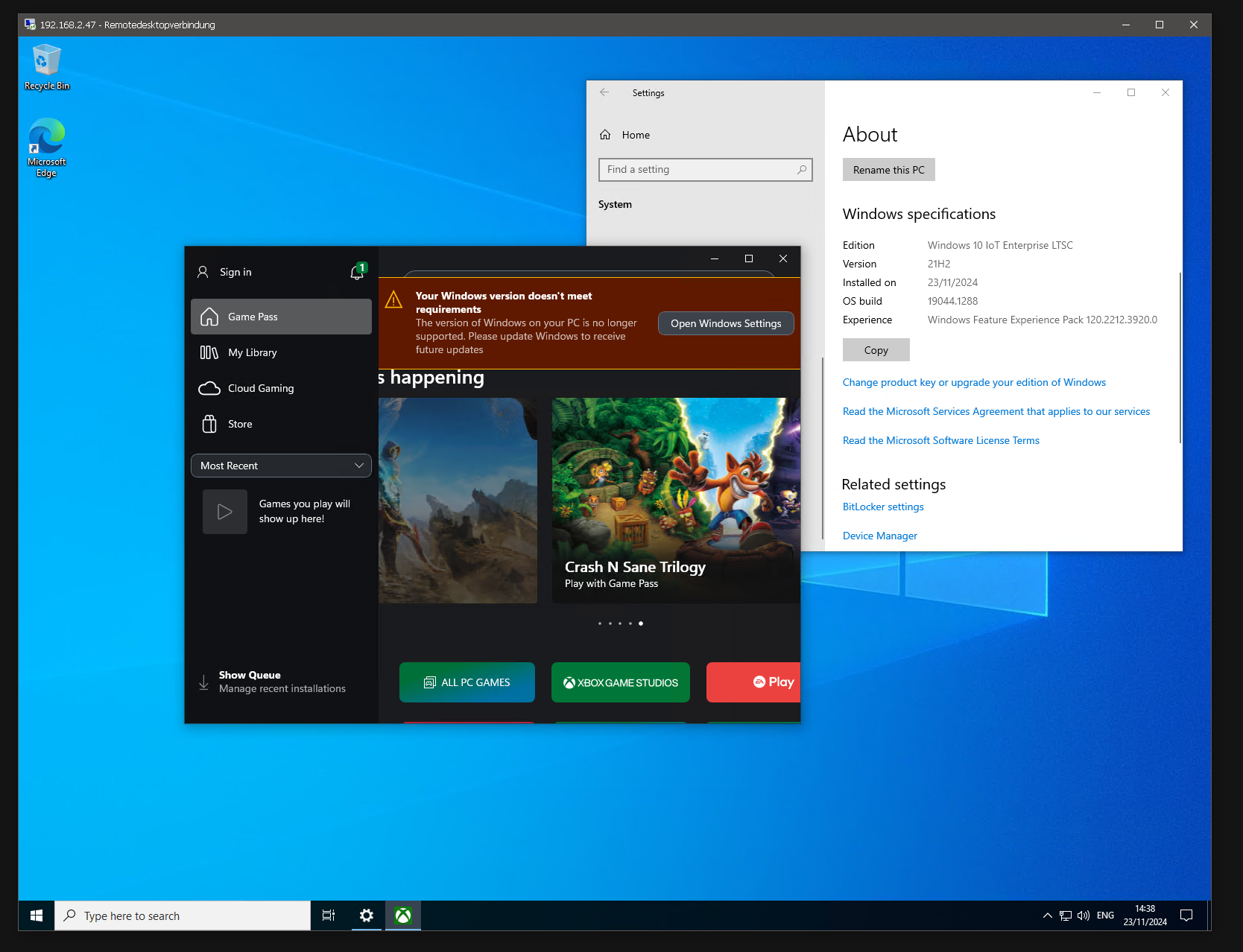
Task: Select the first carousel dot indicator
Action: 600,623
